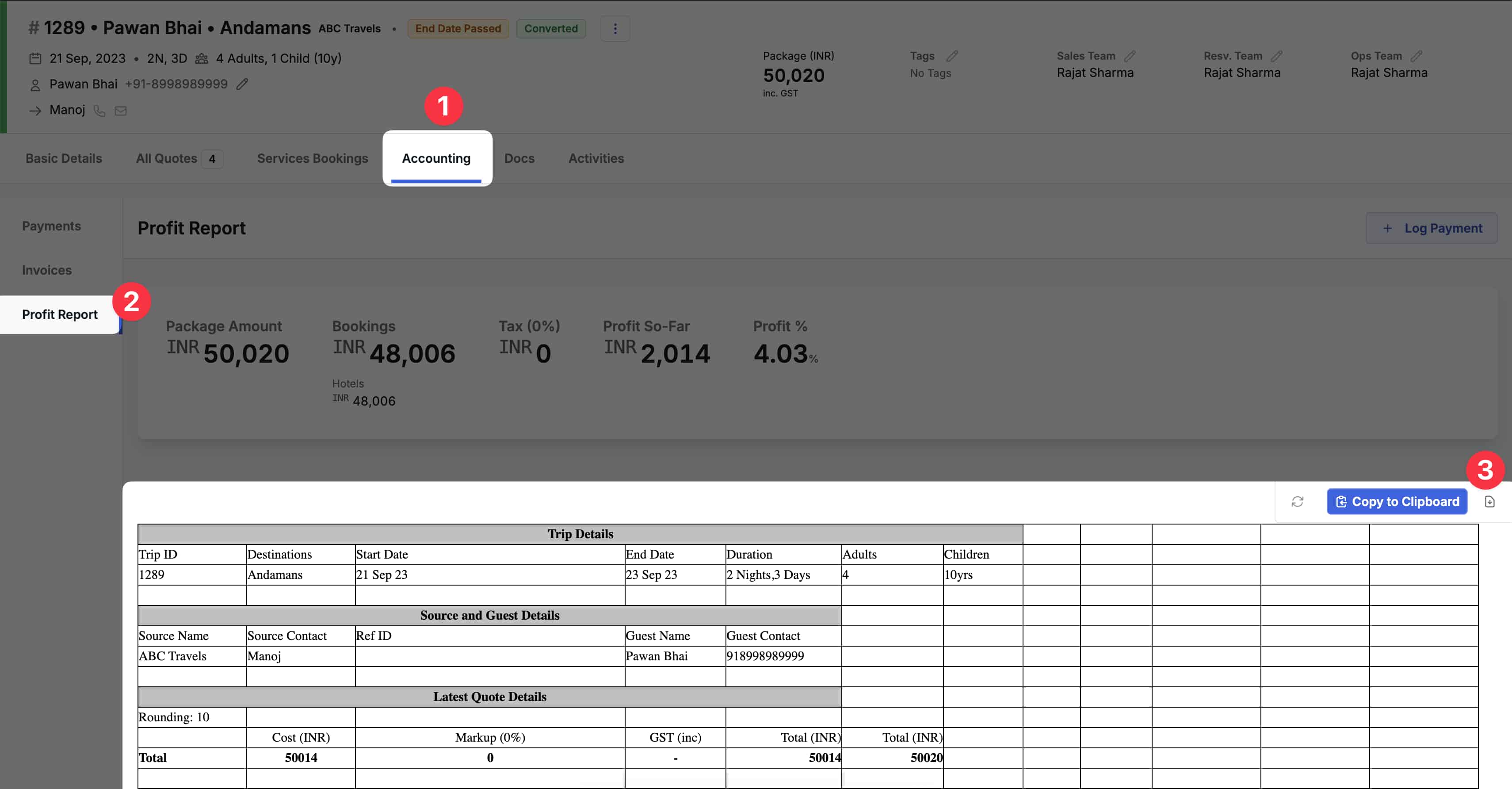
Task: View the All Quotes tab
Action: click(x=166, y=158)
